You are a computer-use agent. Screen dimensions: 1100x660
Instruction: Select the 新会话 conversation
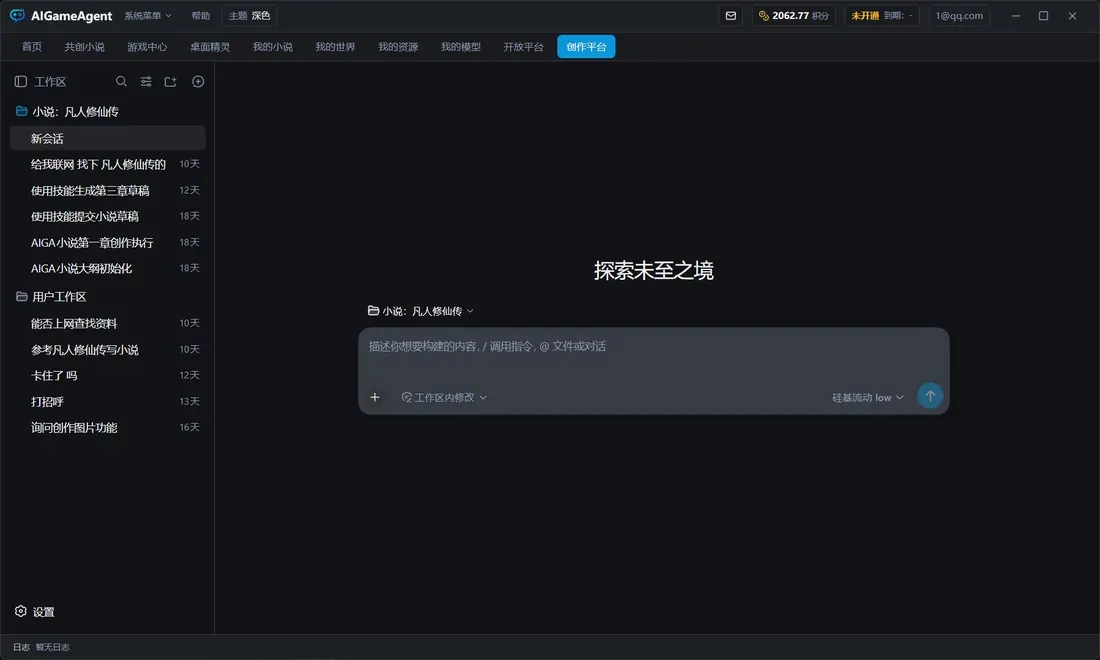tap(108, 138)
